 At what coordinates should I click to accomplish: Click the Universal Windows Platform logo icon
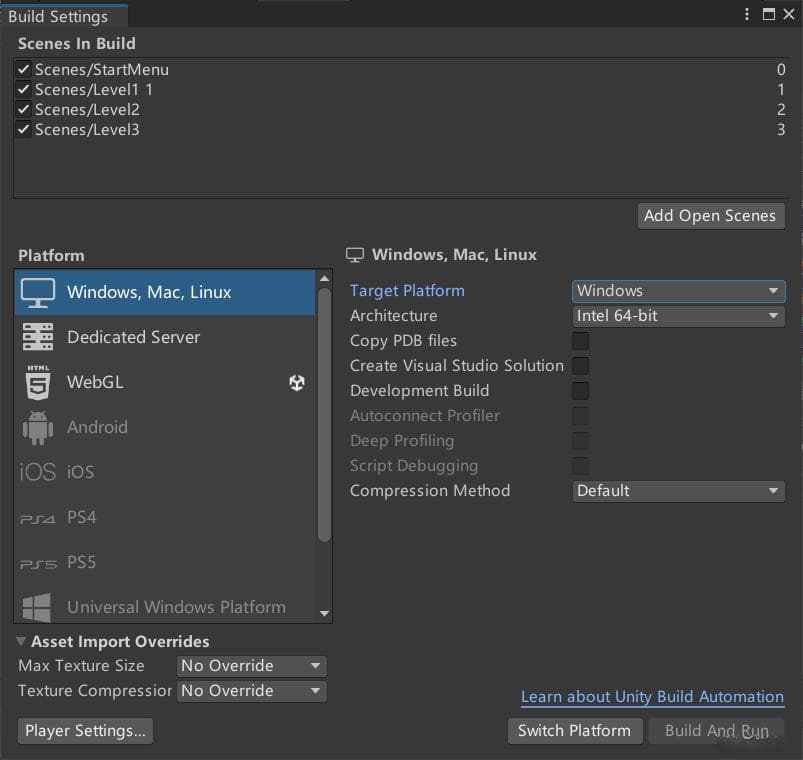(x=37, y=607)
